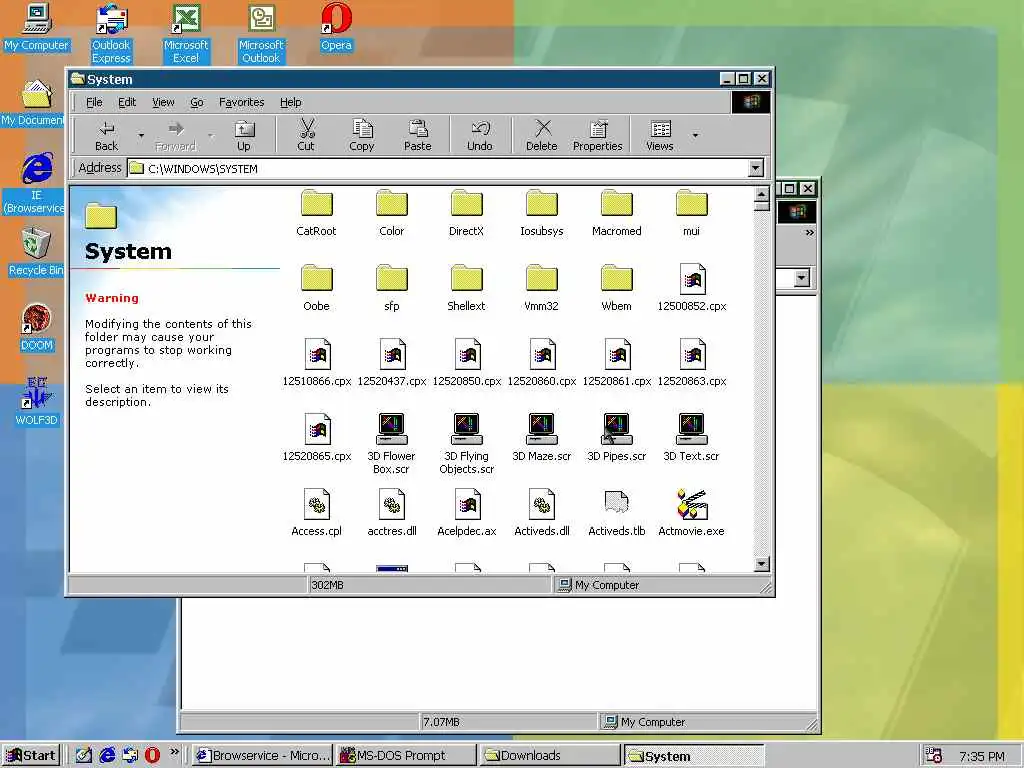Select the 3D Text.scr screensaver
This screenshot has height=768, width=1024.
coord(692,438)
